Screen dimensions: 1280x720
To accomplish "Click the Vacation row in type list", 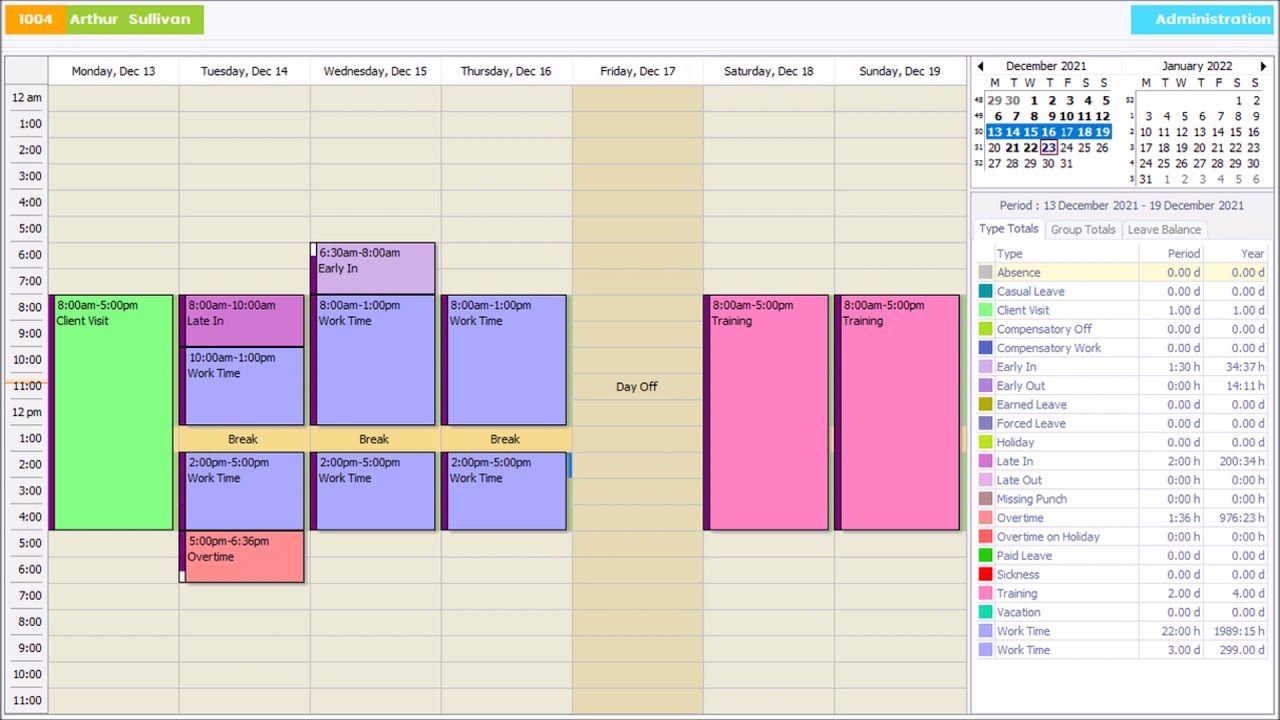I will tap(1018, 613).
